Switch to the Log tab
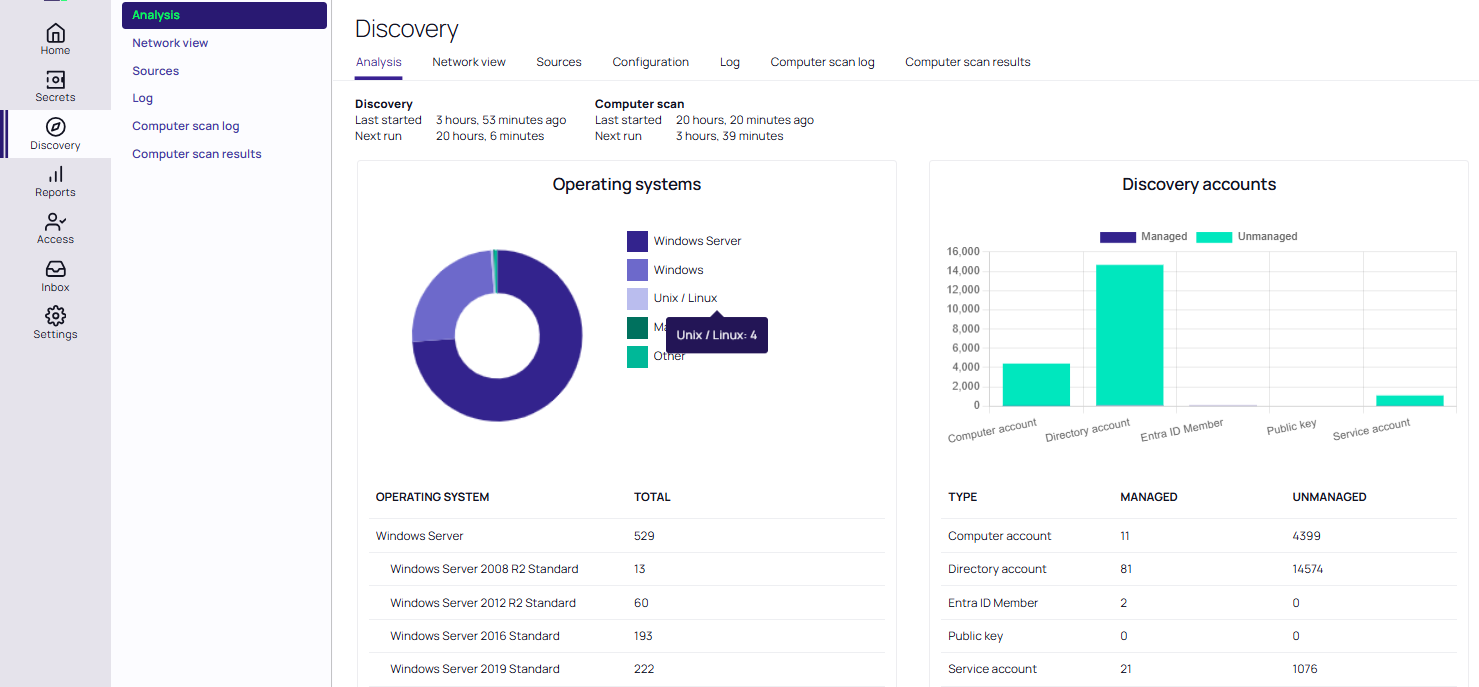Image resolution: width=1479 pixels, height=687 pixels. 729,62
